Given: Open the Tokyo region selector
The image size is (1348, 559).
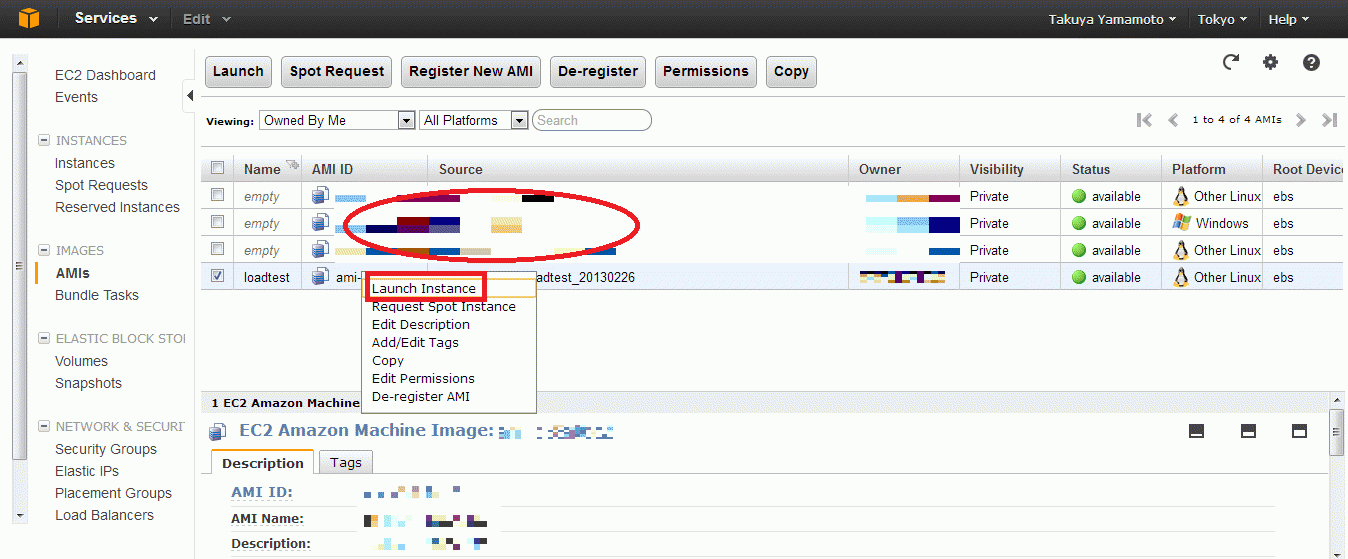Looking at the screenshot, I should tap(1222, 19).
